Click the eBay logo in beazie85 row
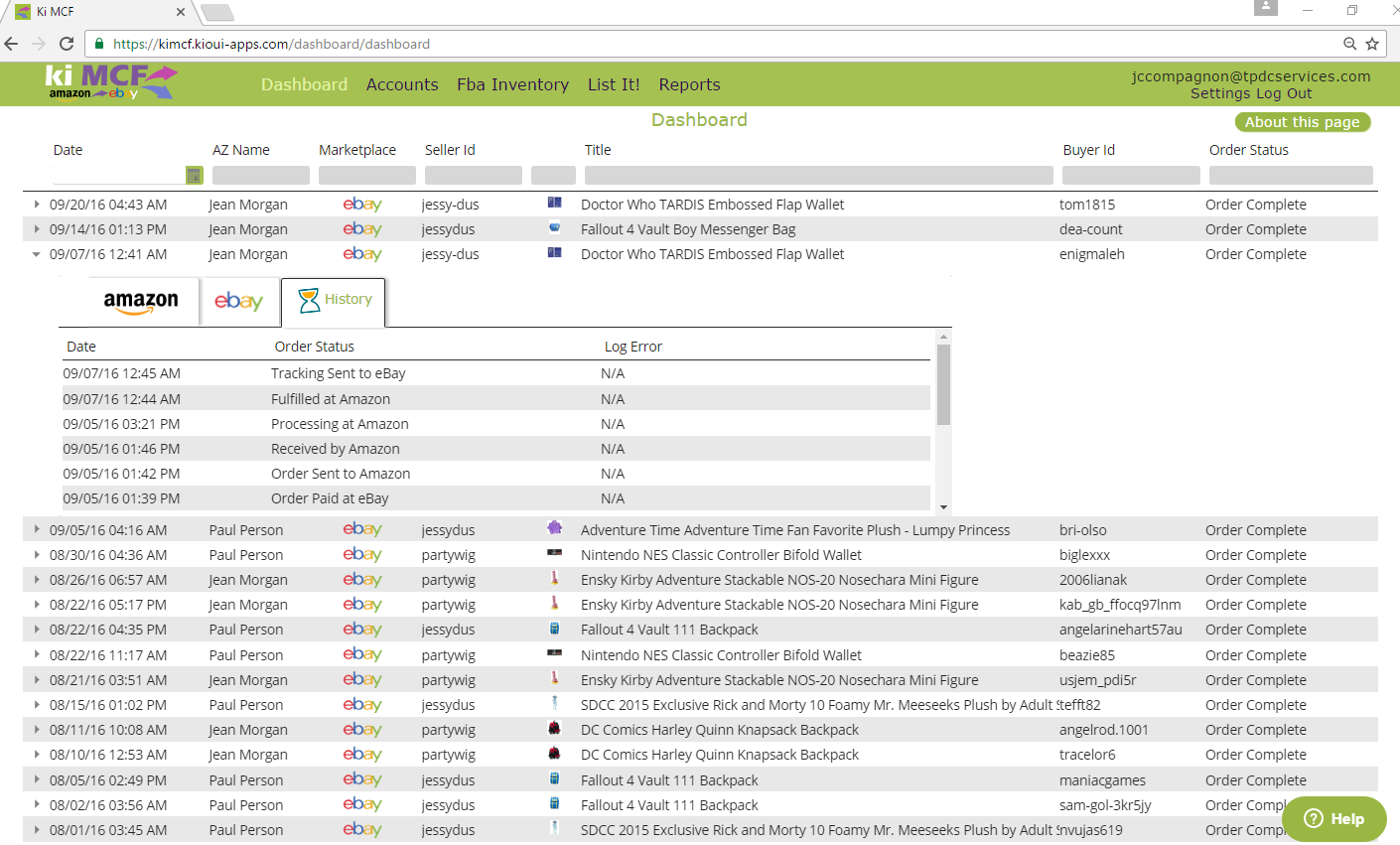 [362, 655]
